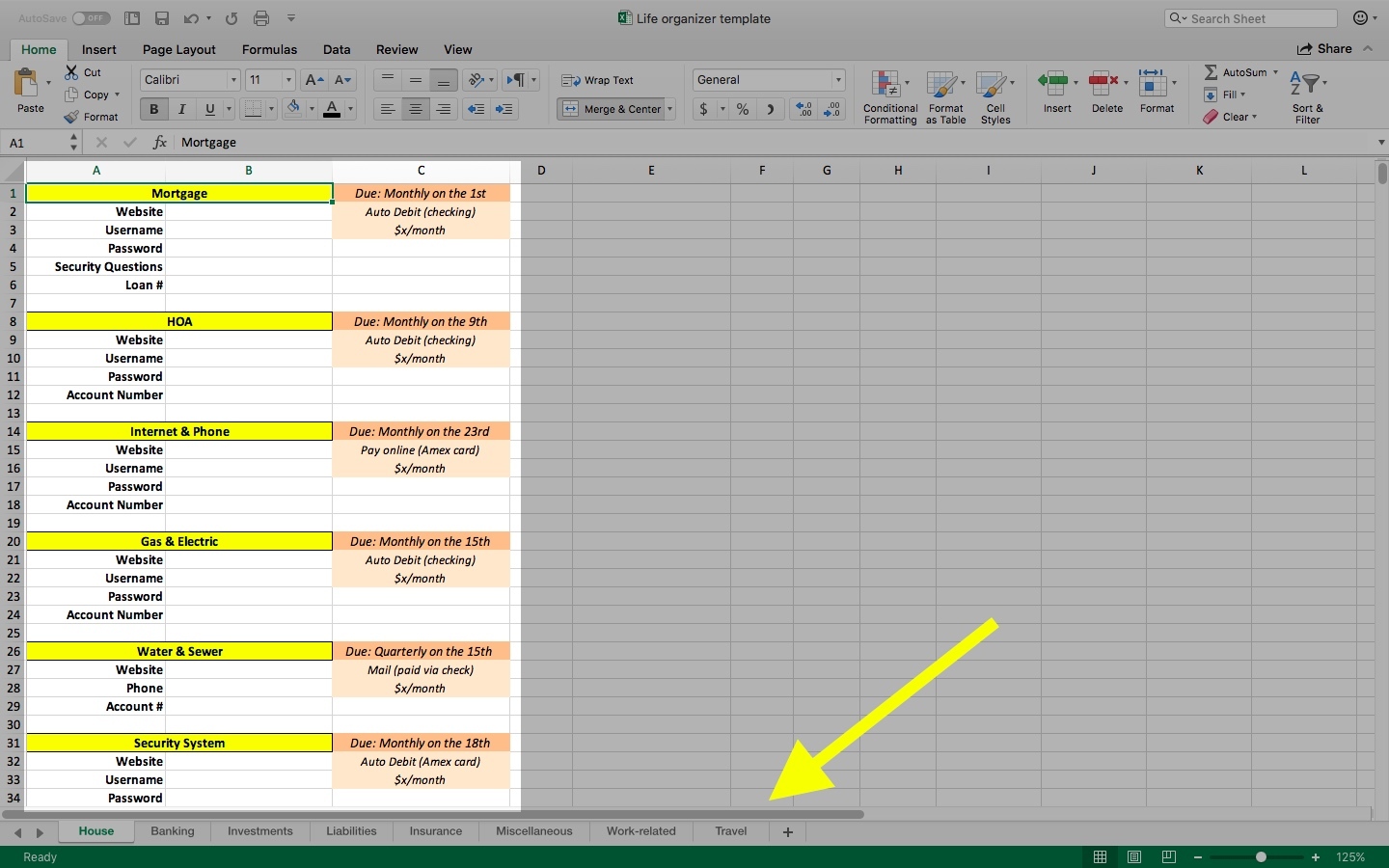The image size is (1389, 868).
Task: Switch to Page Layout view icon
Action: point(1134,856)
